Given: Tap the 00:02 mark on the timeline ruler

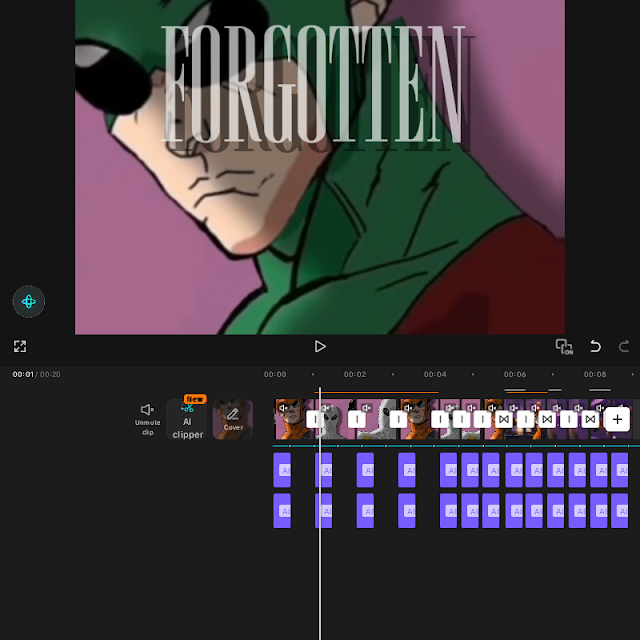Looking at the screenshot, I should point(355,374).
